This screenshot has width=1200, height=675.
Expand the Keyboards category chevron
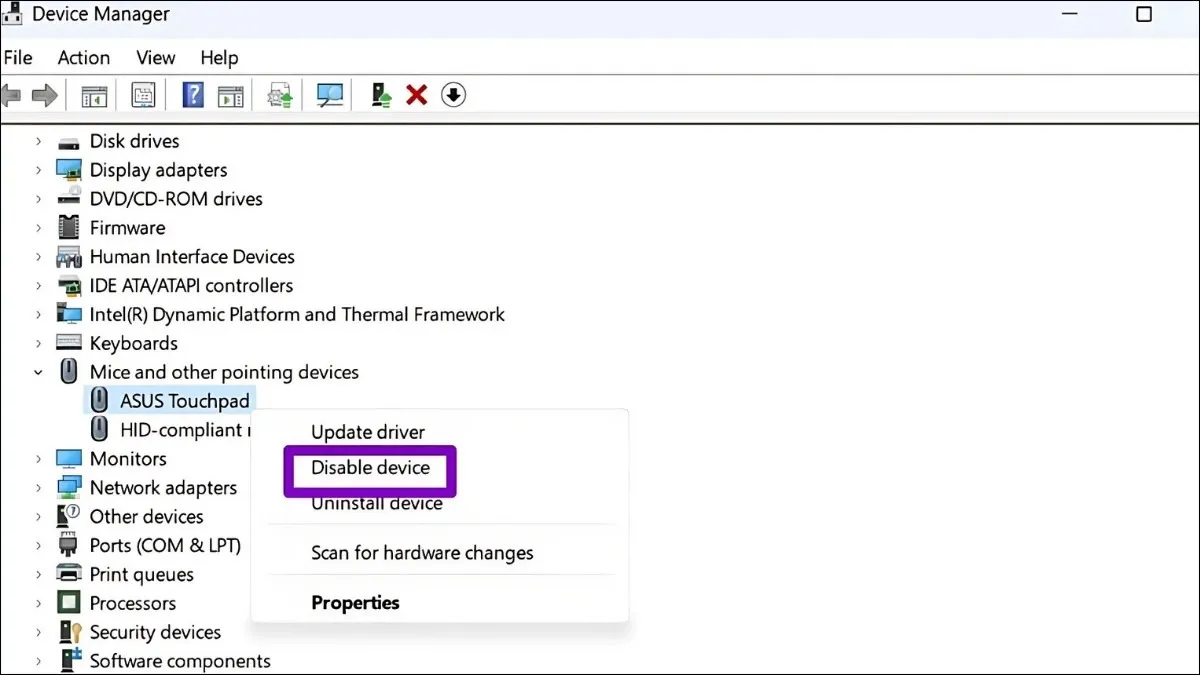pyautogui.click(x=39, y=344)
